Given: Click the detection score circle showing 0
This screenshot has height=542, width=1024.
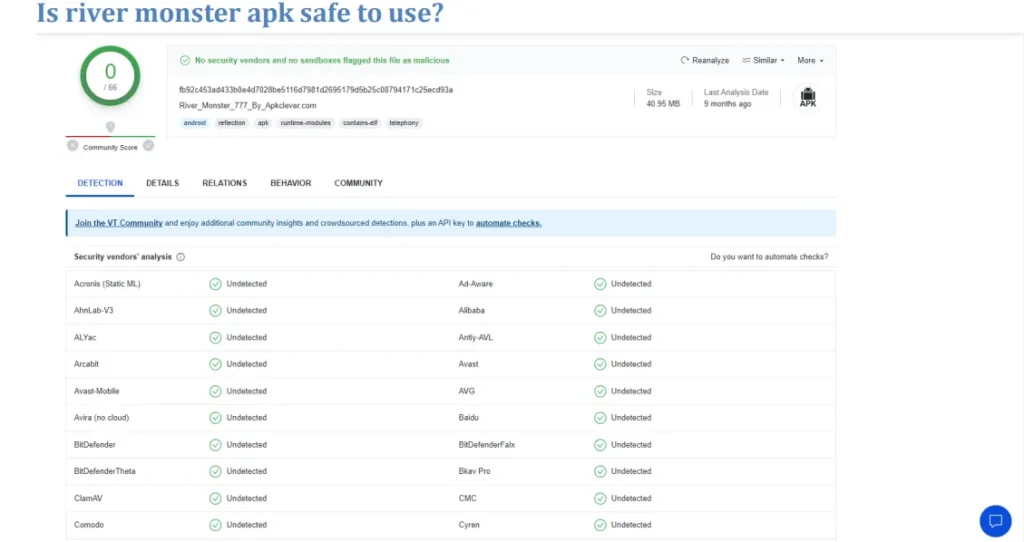Looking at the screenshot, I should (110, 76).
